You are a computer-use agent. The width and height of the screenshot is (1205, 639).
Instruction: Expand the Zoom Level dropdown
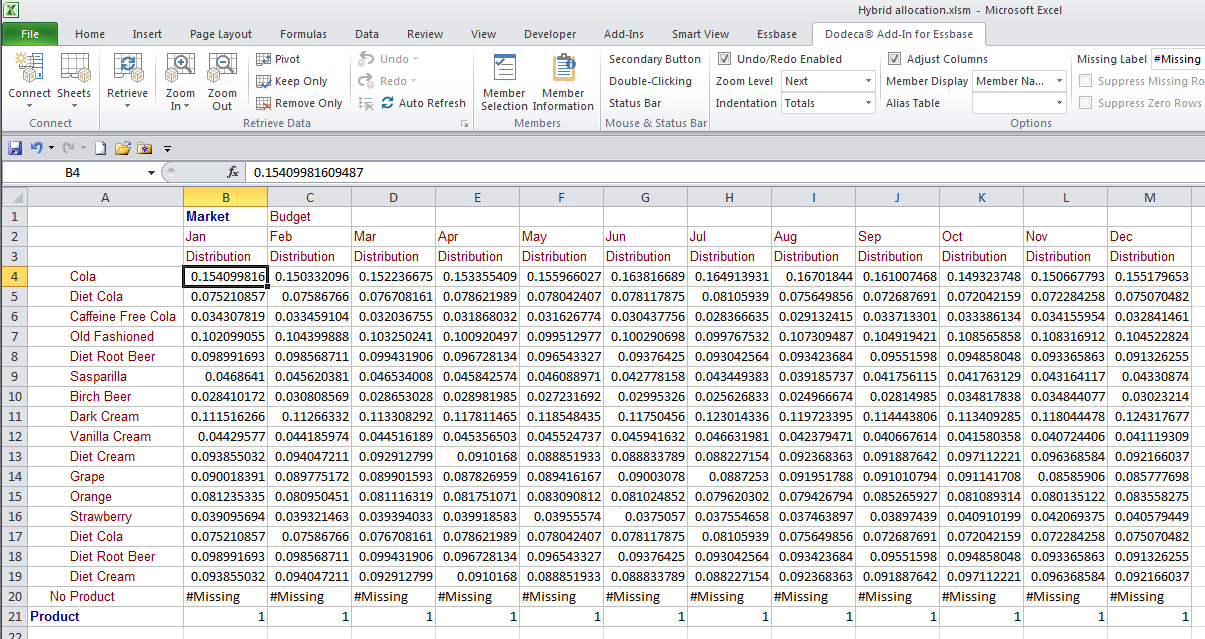[867, 81]
